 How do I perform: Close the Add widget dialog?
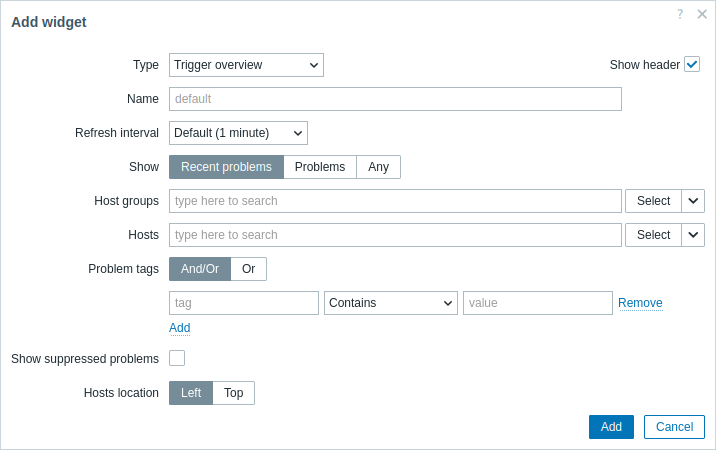click(x=702, y=14)
